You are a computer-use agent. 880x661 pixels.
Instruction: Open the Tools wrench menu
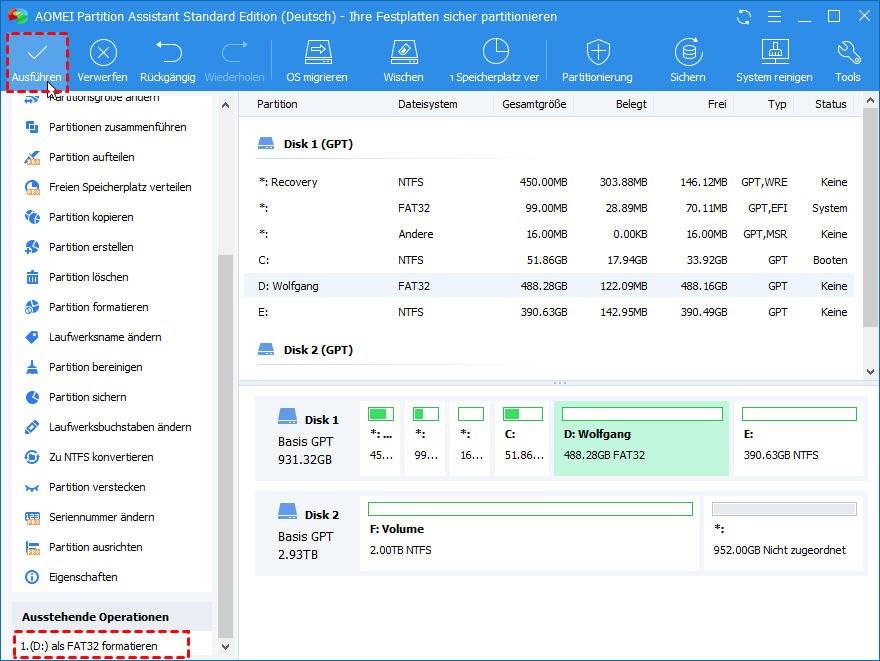848,62
